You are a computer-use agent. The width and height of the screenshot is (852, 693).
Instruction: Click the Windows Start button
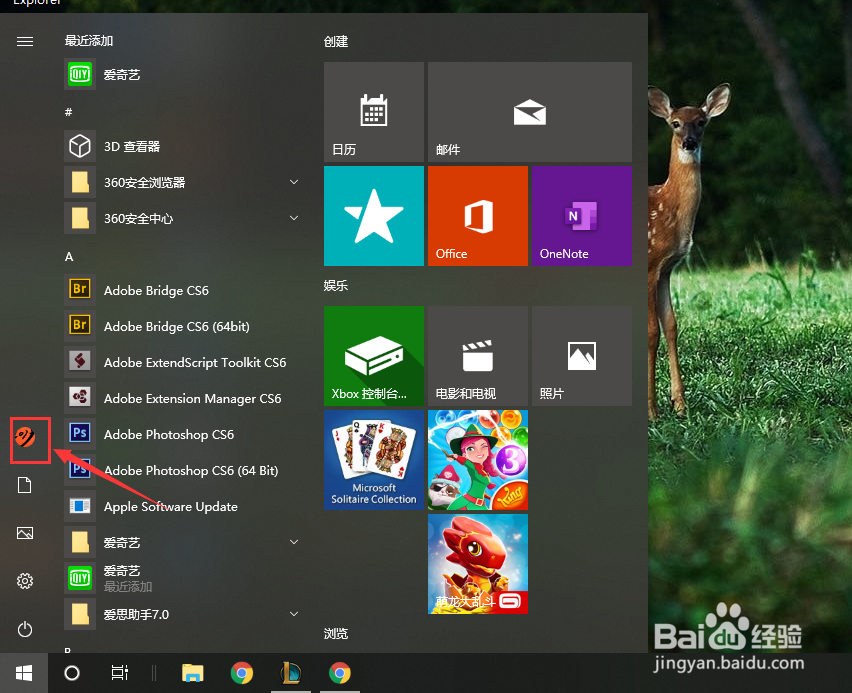coord(24,673)
